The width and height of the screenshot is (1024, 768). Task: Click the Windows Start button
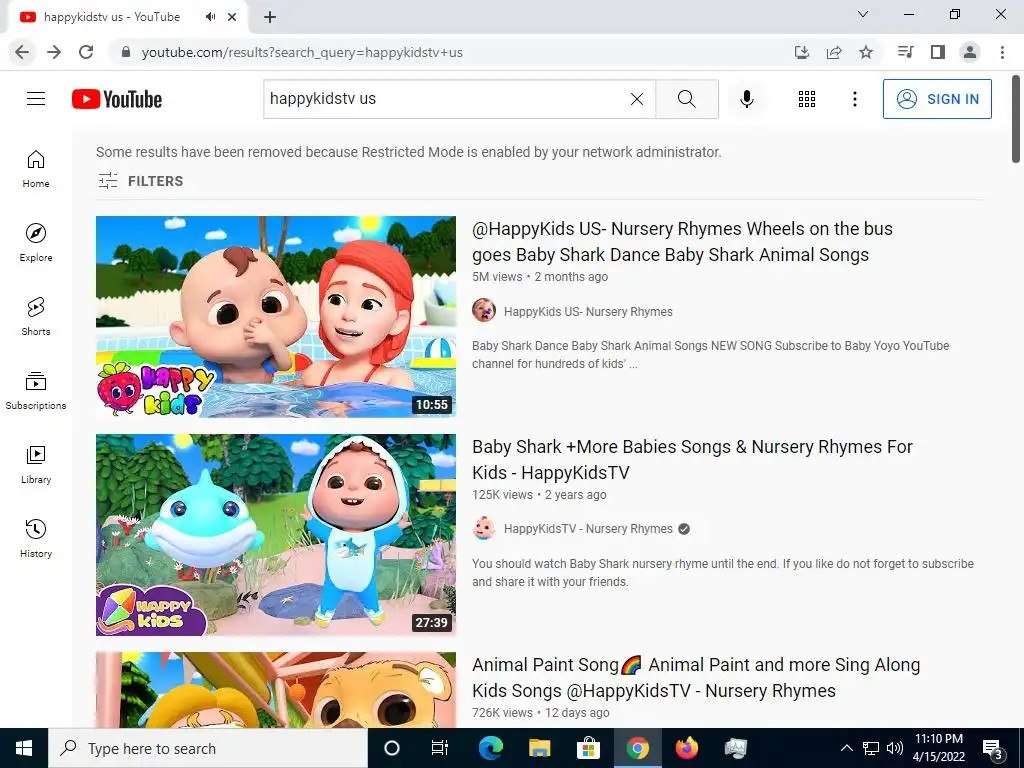[24, 748]
